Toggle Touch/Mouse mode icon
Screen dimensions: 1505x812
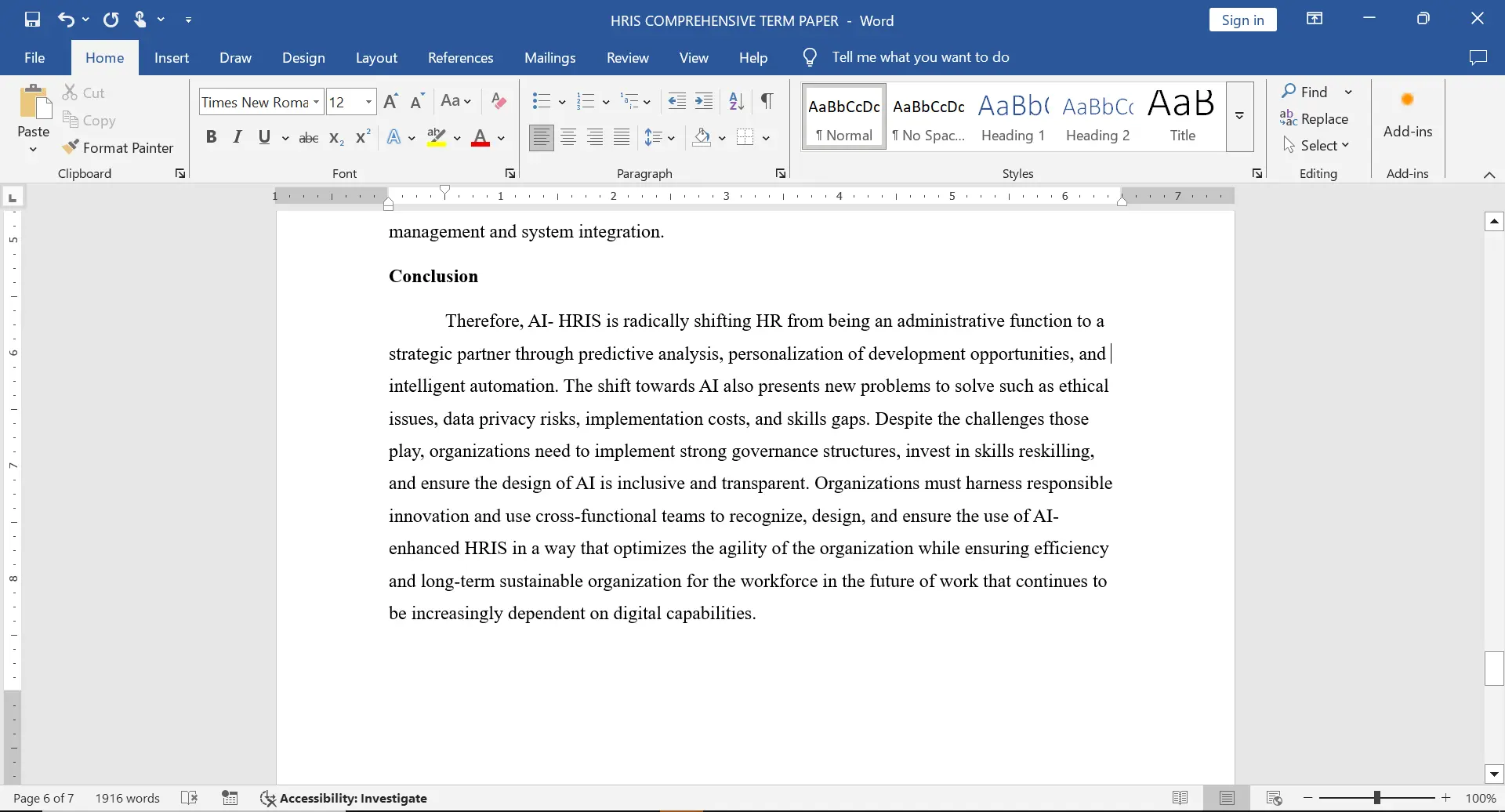point(140,20)
